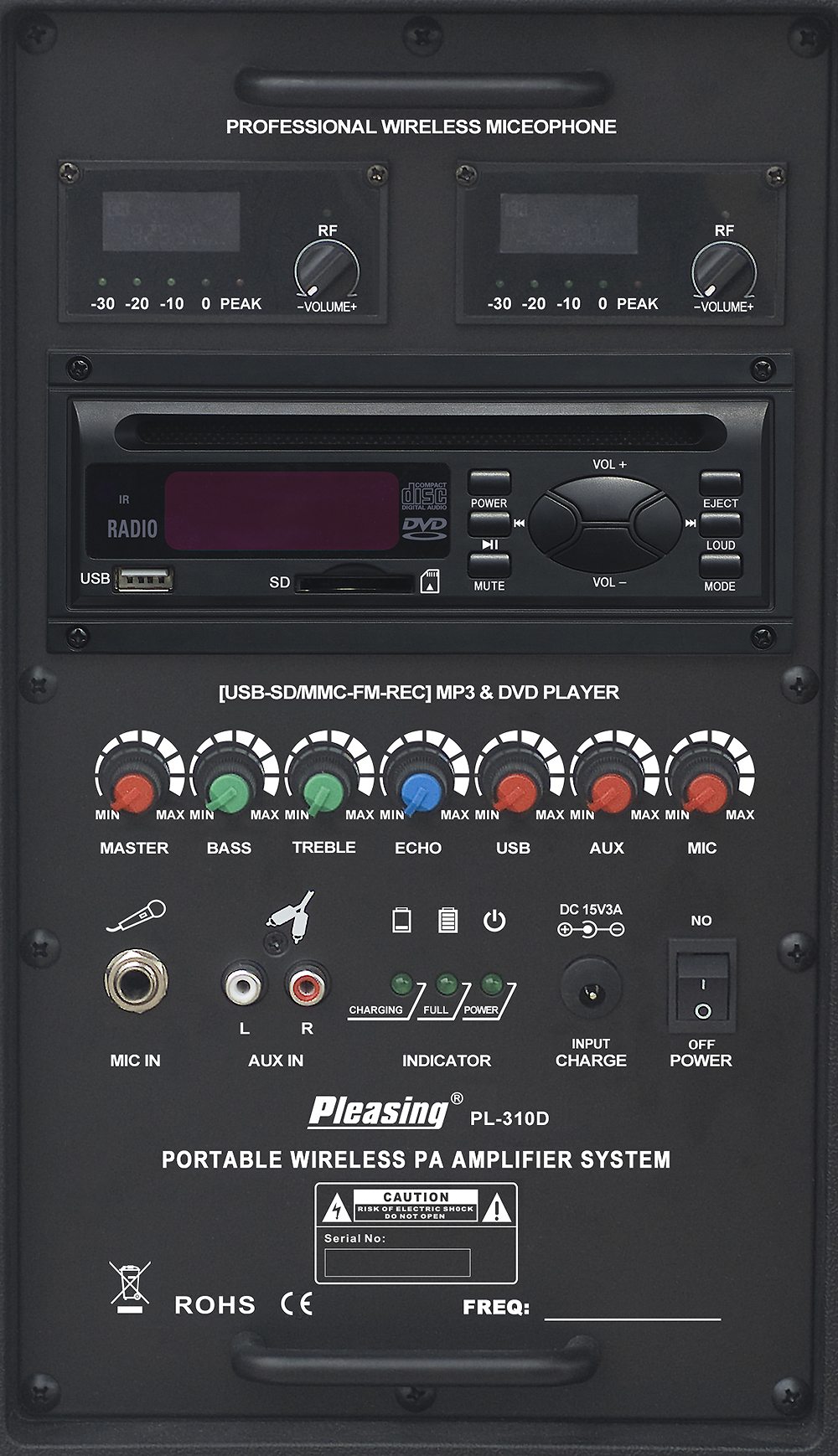Click the left wireless receiver display screen
The height and width of the screenshot is (1456, 838).
[x=171, y=221]
